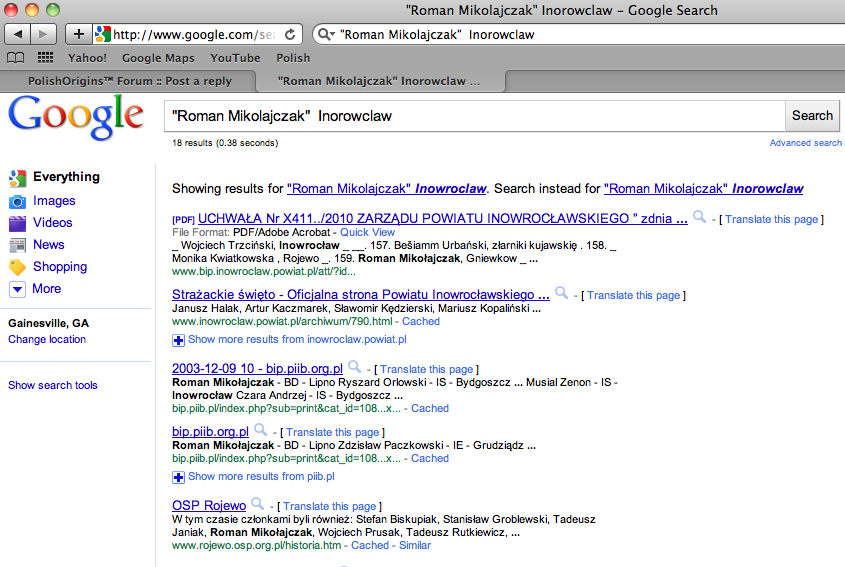Translate the UCHWAŁA PDF result page
This screenshot has width=845, height=567.
pyautogui.click(x=771, y=219)
